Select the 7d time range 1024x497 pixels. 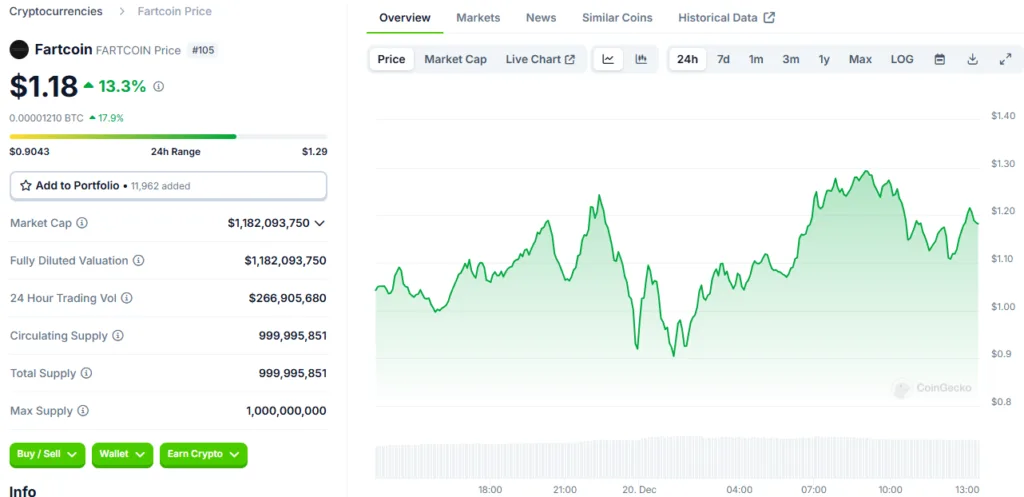(x=723, y=59)
